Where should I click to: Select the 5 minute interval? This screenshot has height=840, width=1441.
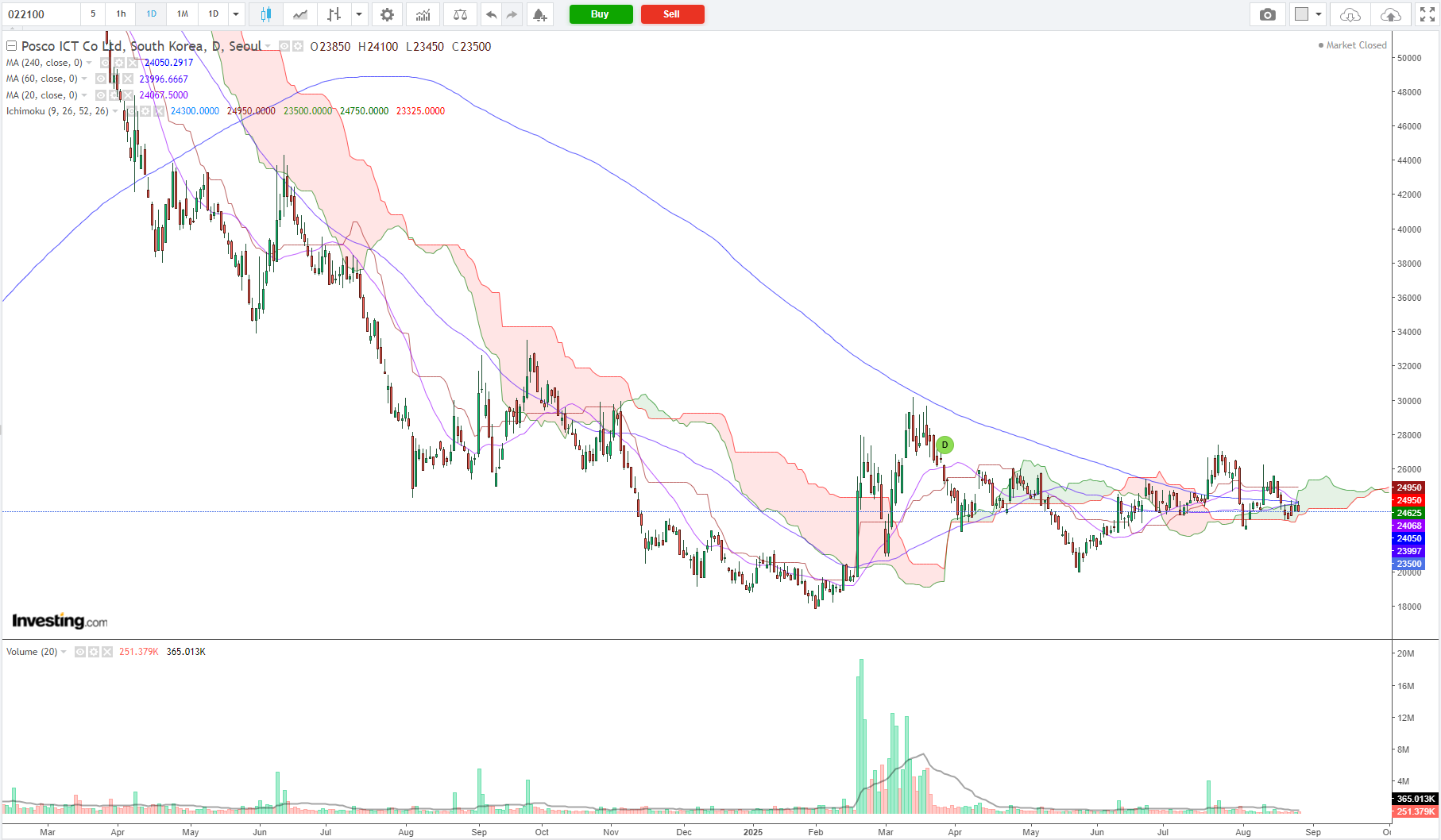tap(93, 14)
